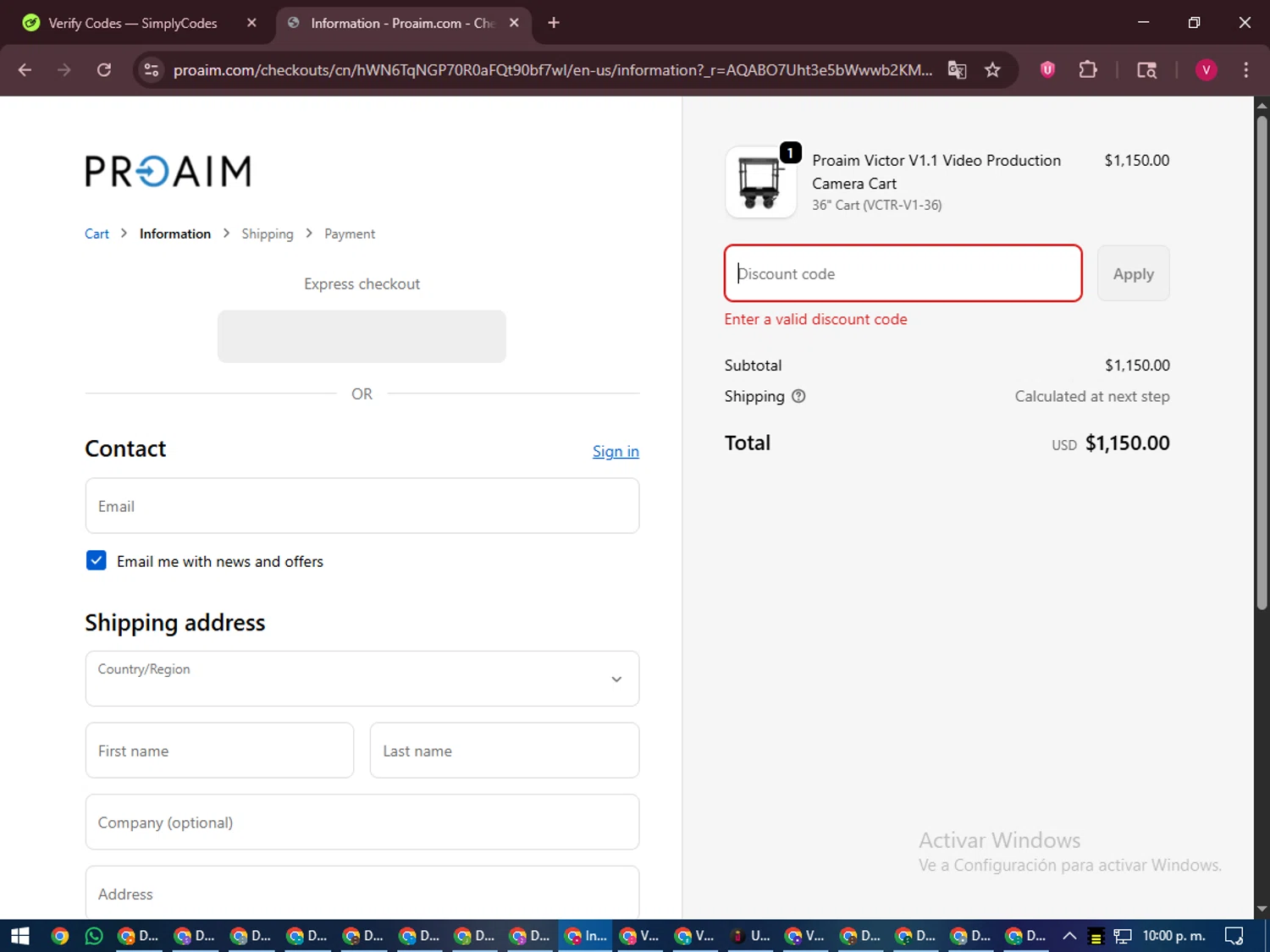1270x952 pixels.
Task: Focus the First name field
Action: click(x=219, y=751)
